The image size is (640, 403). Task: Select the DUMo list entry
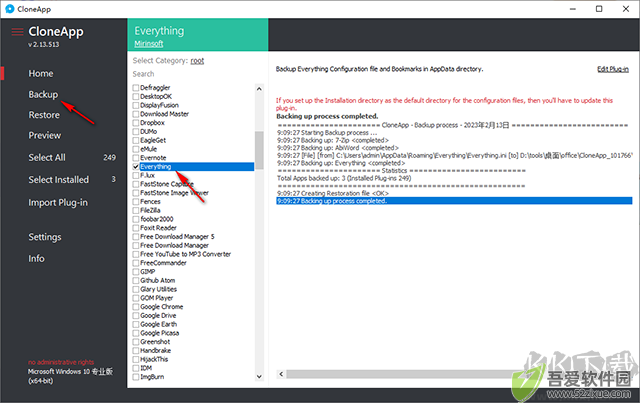pos(149,131)
